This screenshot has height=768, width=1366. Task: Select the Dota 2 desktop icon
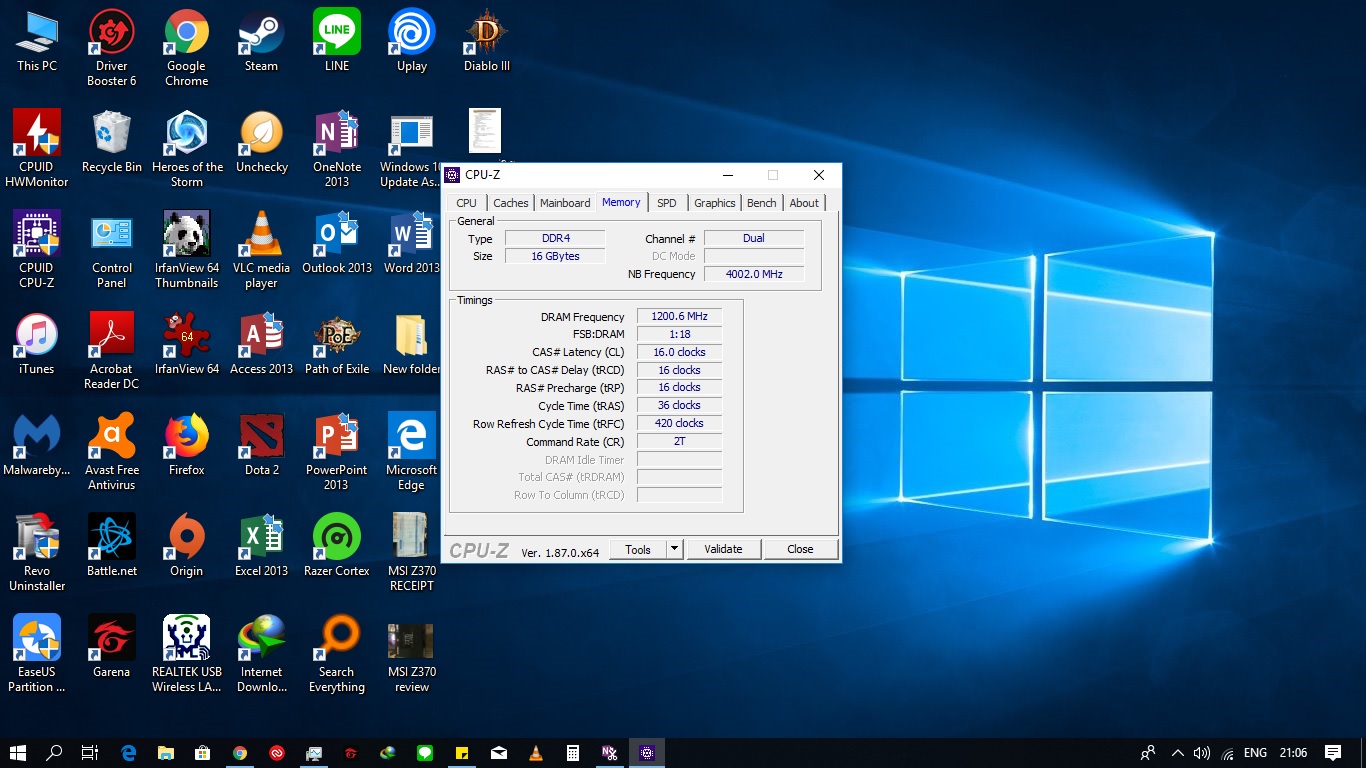(x=262, y=445)
